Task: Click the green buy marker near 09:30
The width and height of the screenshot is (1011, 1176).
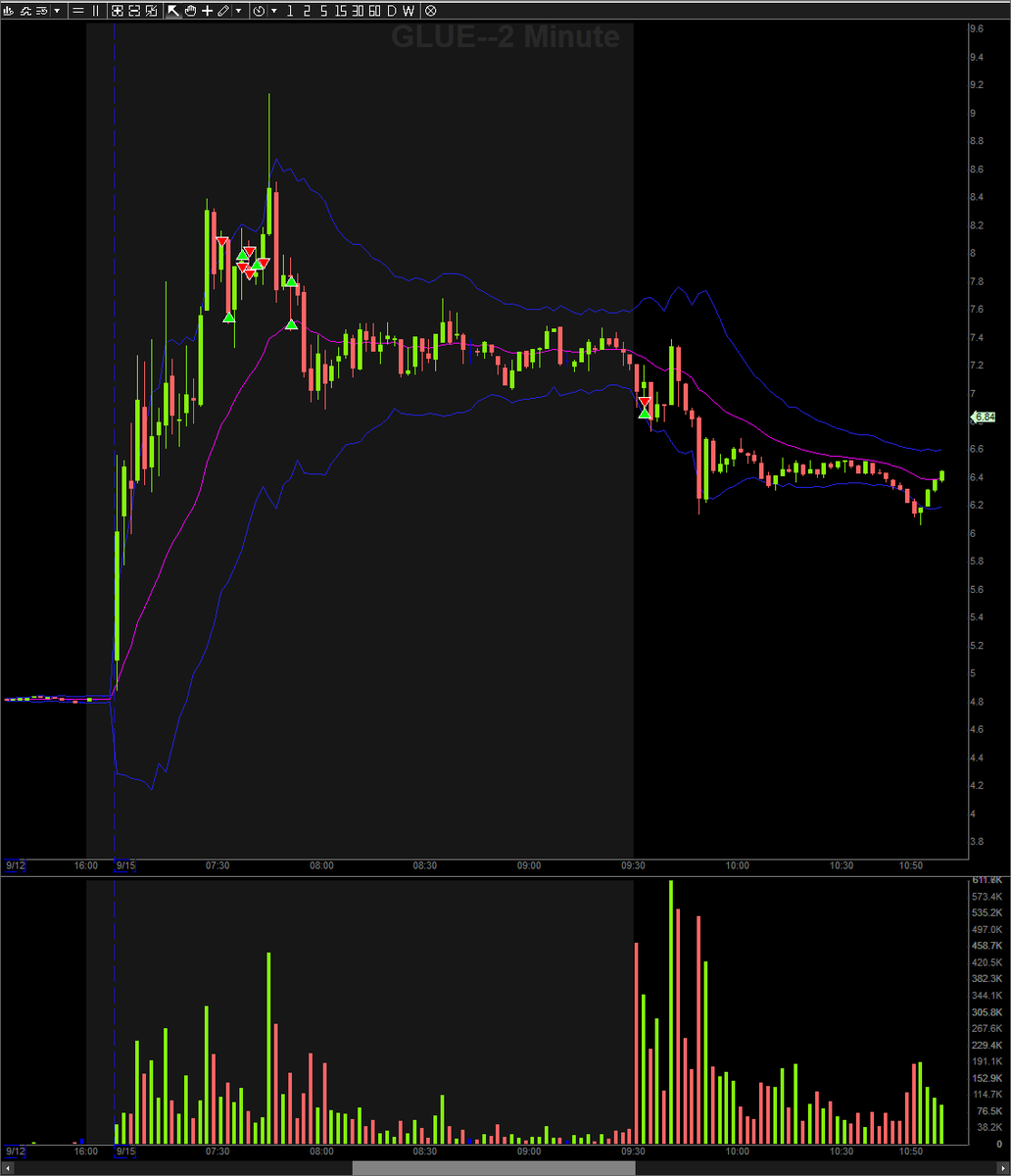Action: (644, 414)
